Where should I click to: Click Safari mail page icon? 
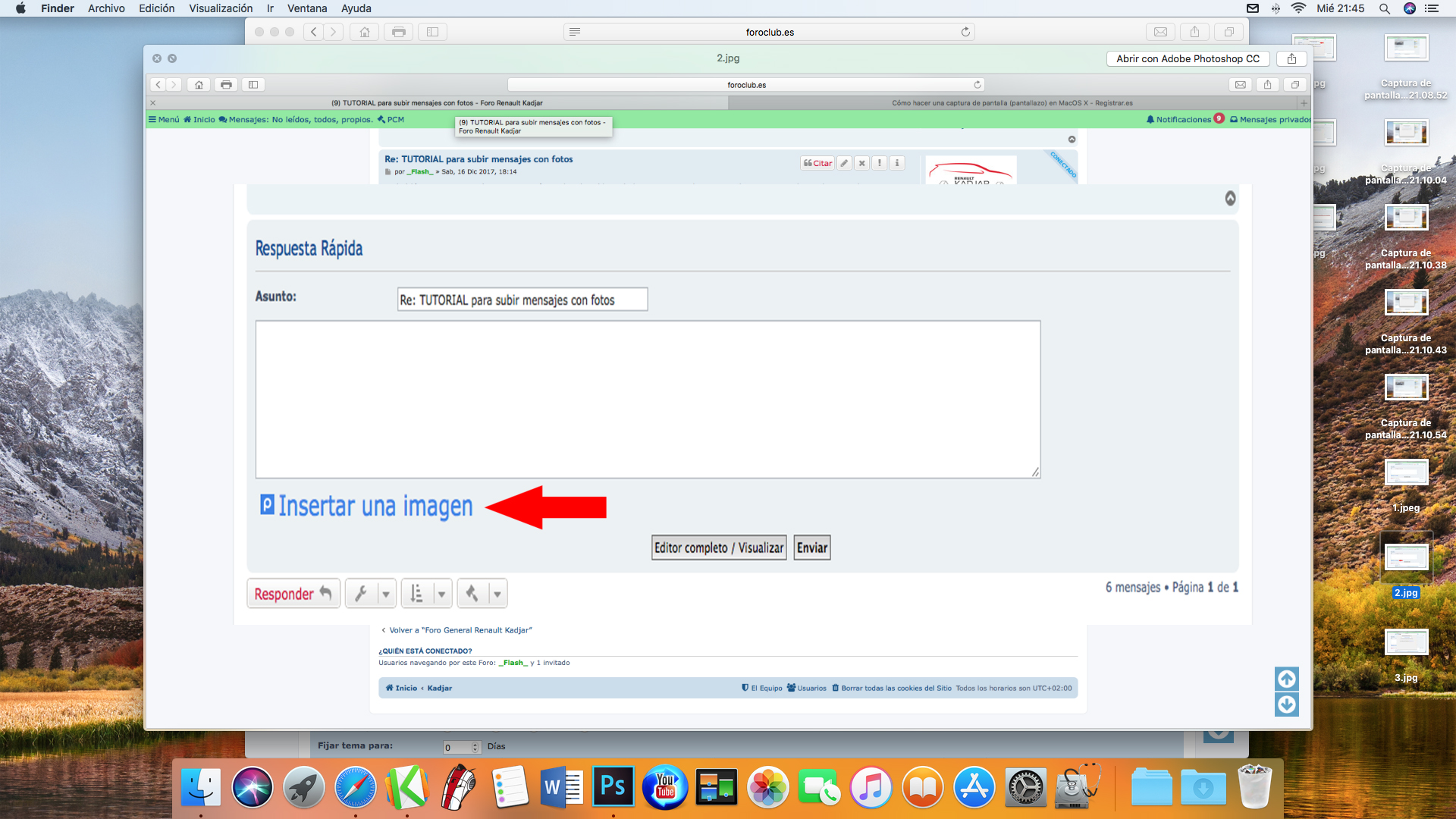pos(1160,32)
